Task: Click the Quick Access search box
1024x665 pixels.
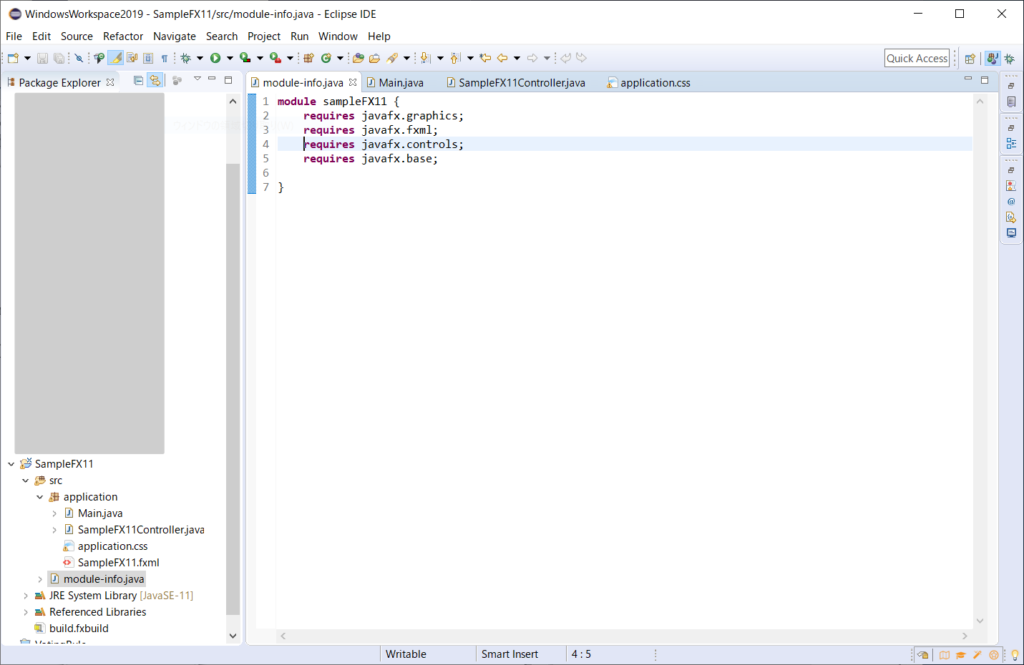Action: 916,57
